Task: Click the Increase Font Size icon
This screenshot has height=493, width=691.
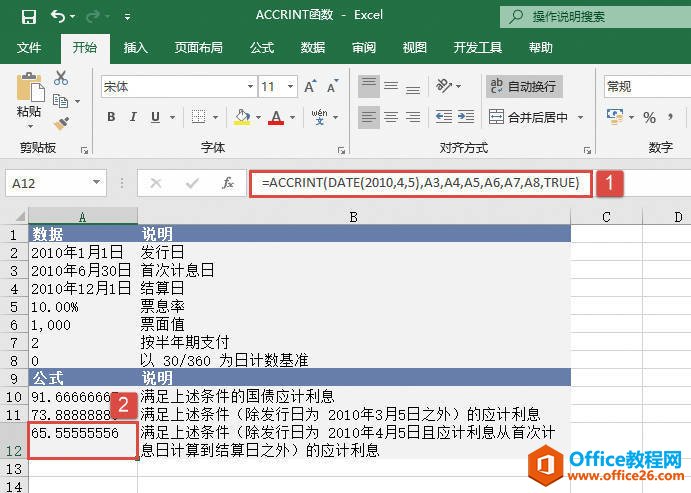Action: coord(310,86)
